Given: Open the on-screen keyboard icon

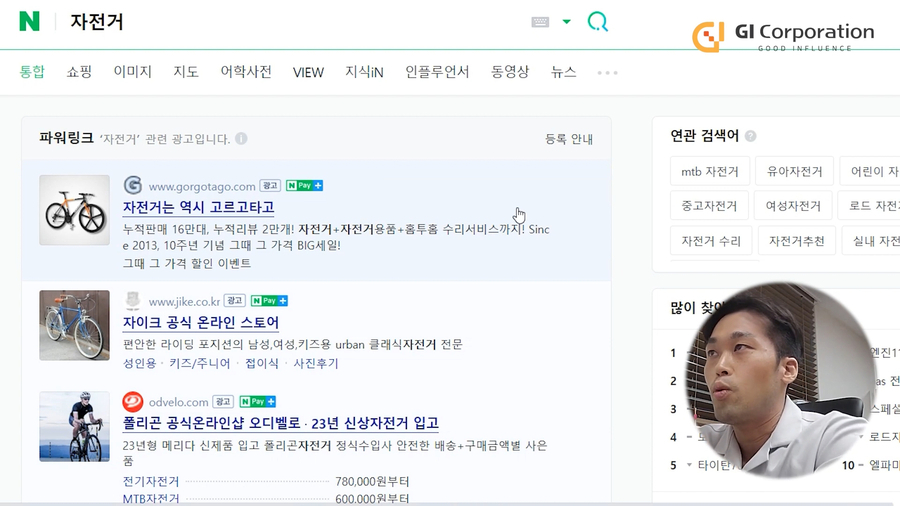Looking at the screenshot, I should [x=540, y=22].
